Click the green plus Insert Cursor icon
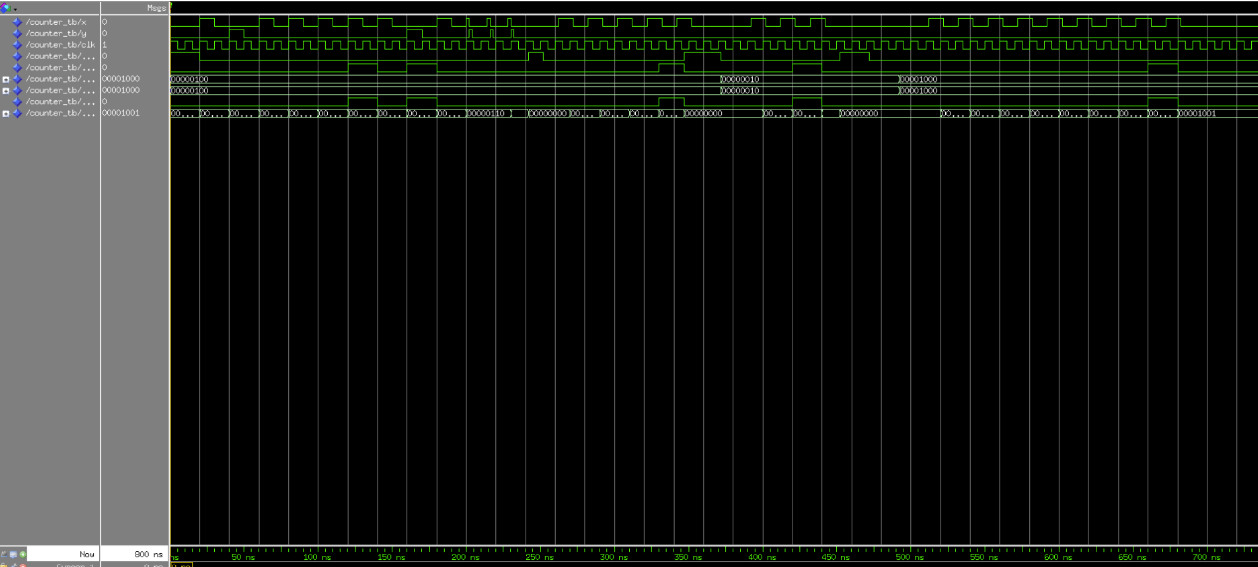 (23, 554)
